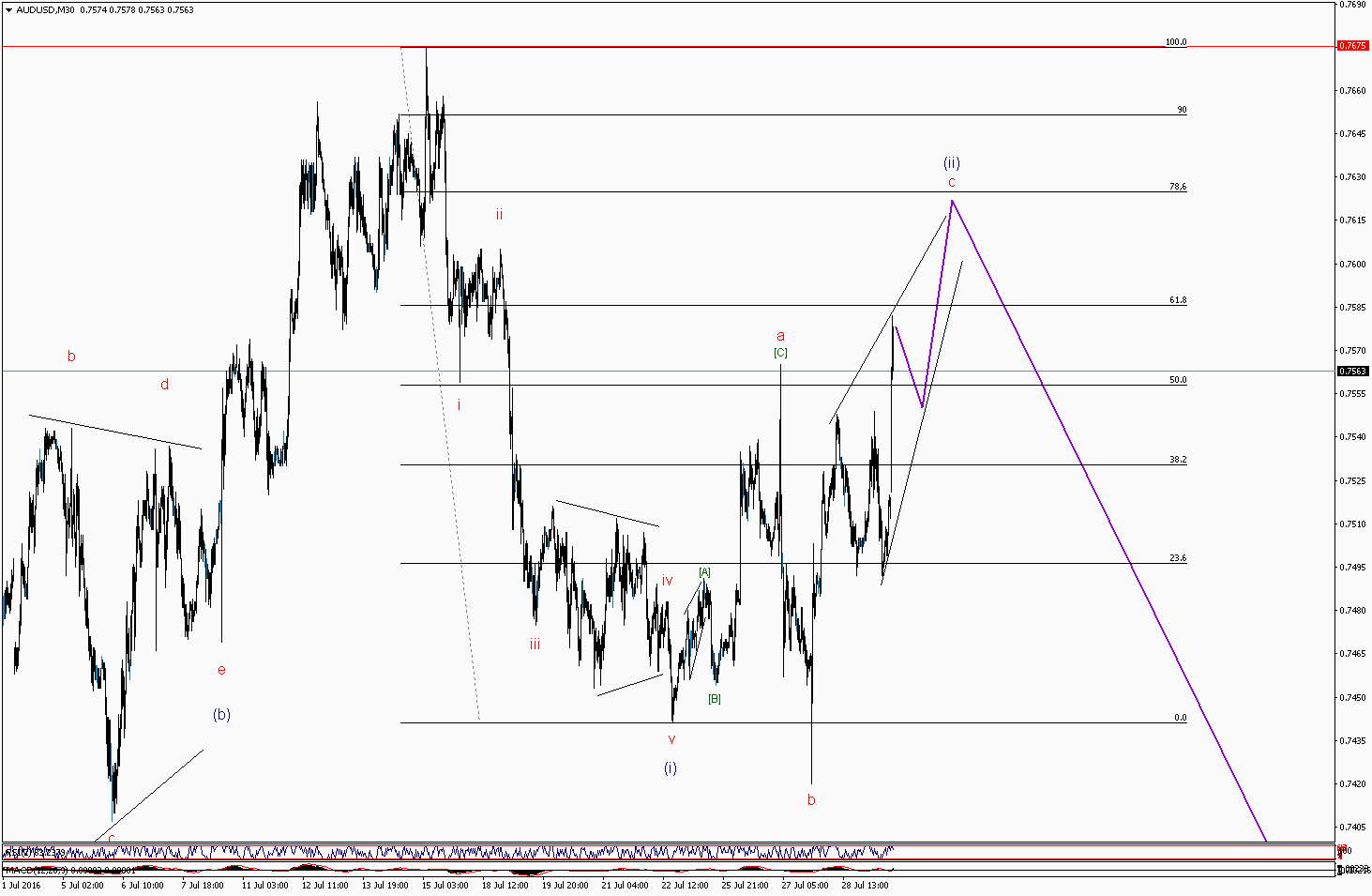Select the green [C] wave label
The image size is (1372, 896).
coord(780,353)
